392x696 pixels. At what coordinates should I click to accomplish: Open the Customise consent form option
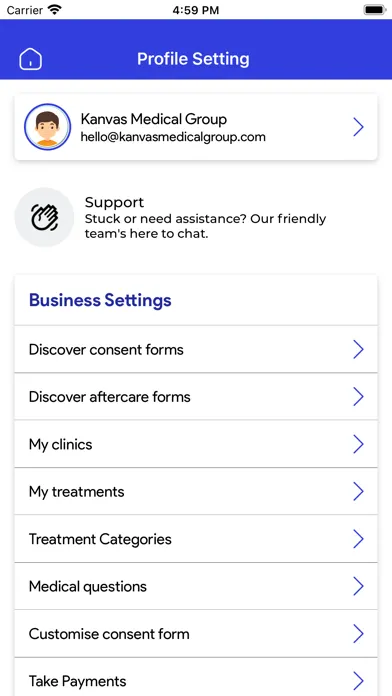pos(196,634)
